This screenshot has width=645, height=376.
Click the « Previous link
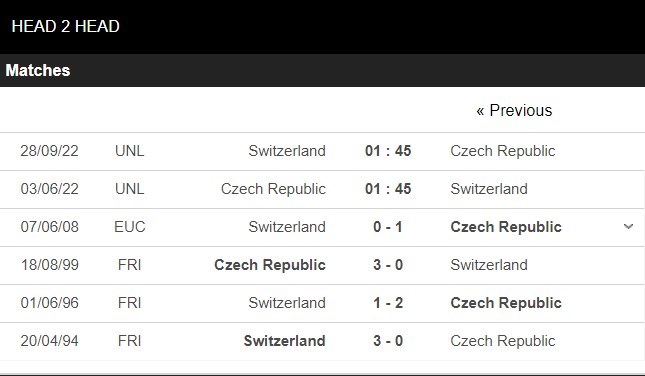pos(514,110)
